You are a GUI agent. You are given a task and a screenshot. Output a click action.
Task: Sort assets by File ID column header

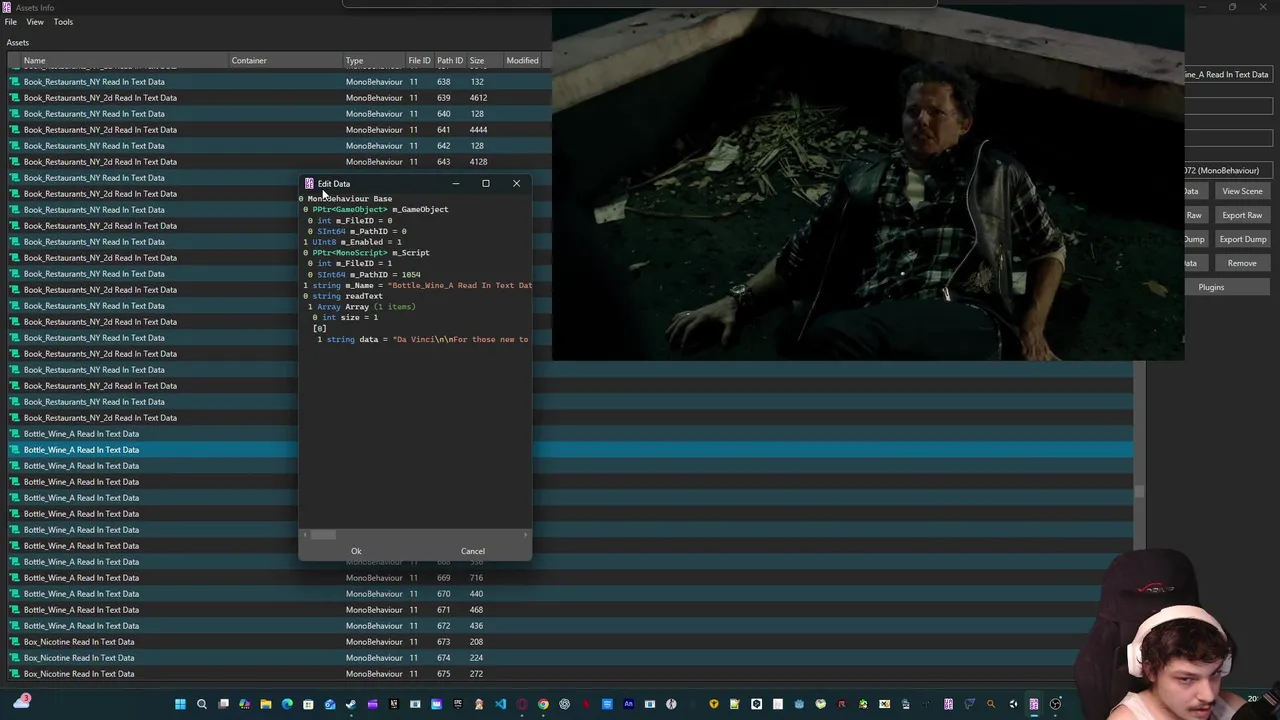419,60
